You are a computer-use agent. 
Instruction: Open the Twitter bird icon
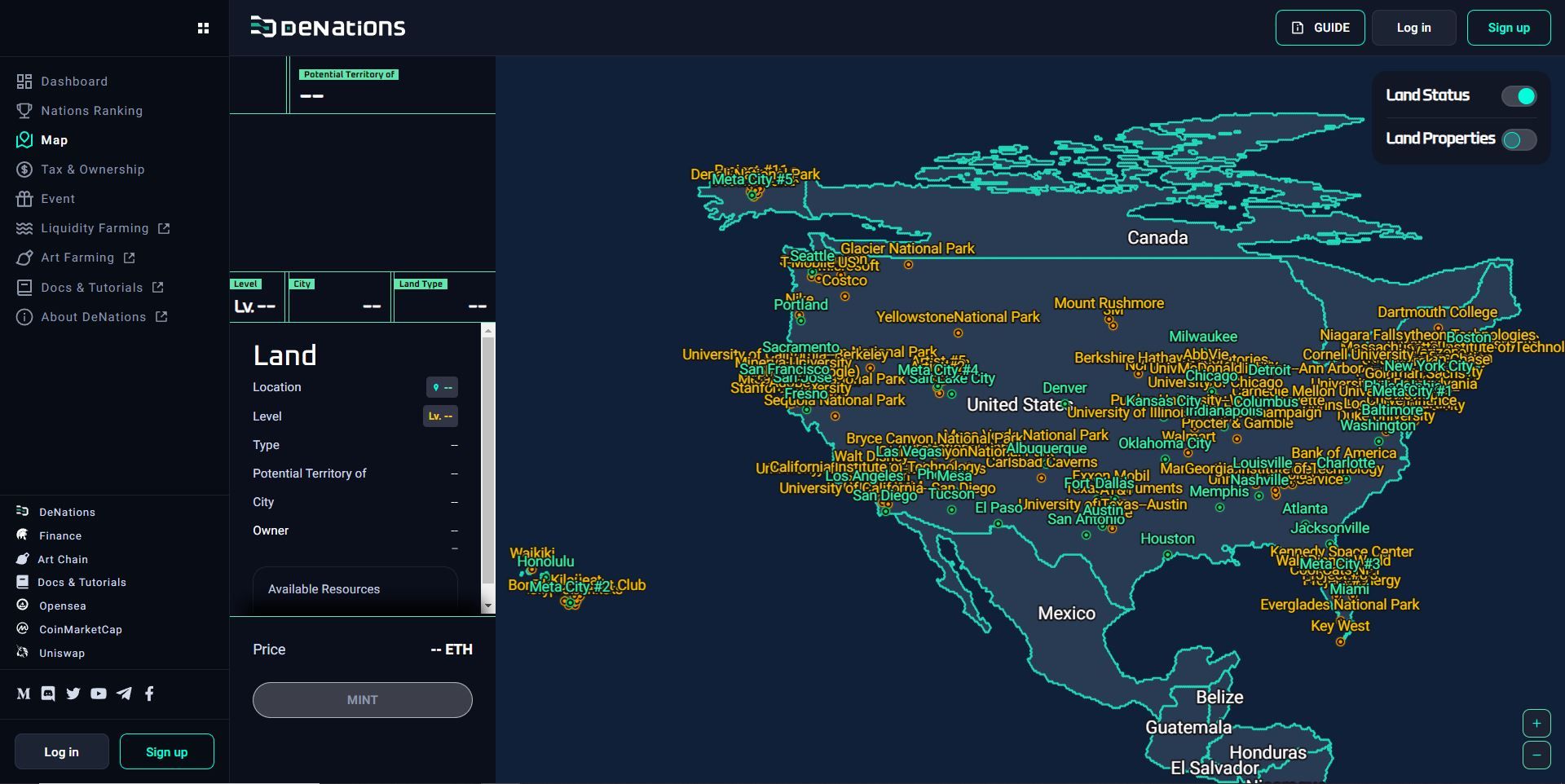(73, 694)
